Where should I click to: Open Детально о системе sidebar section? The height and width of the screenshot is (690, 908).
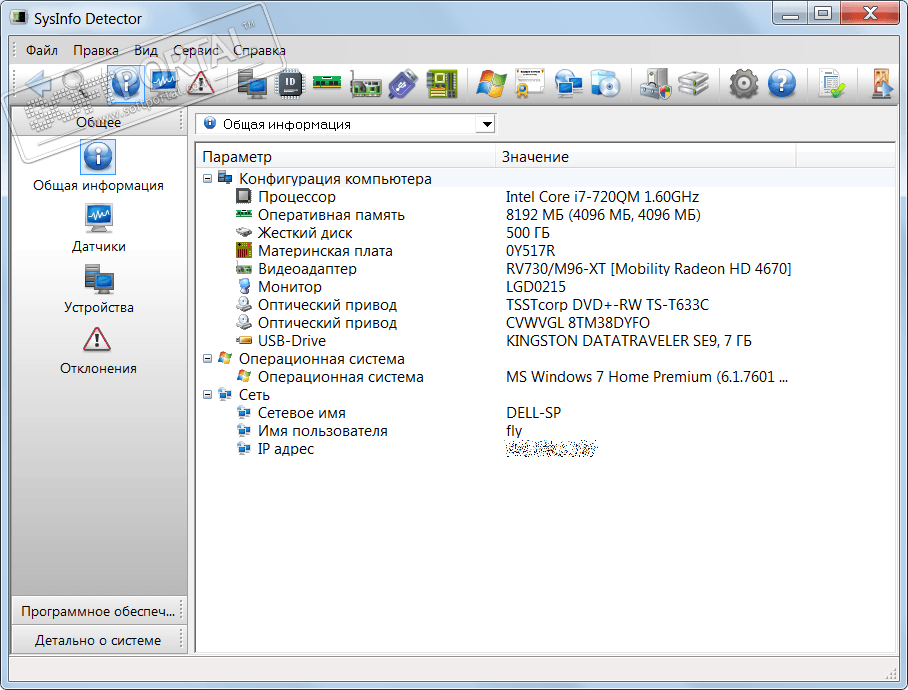(98, 640)
